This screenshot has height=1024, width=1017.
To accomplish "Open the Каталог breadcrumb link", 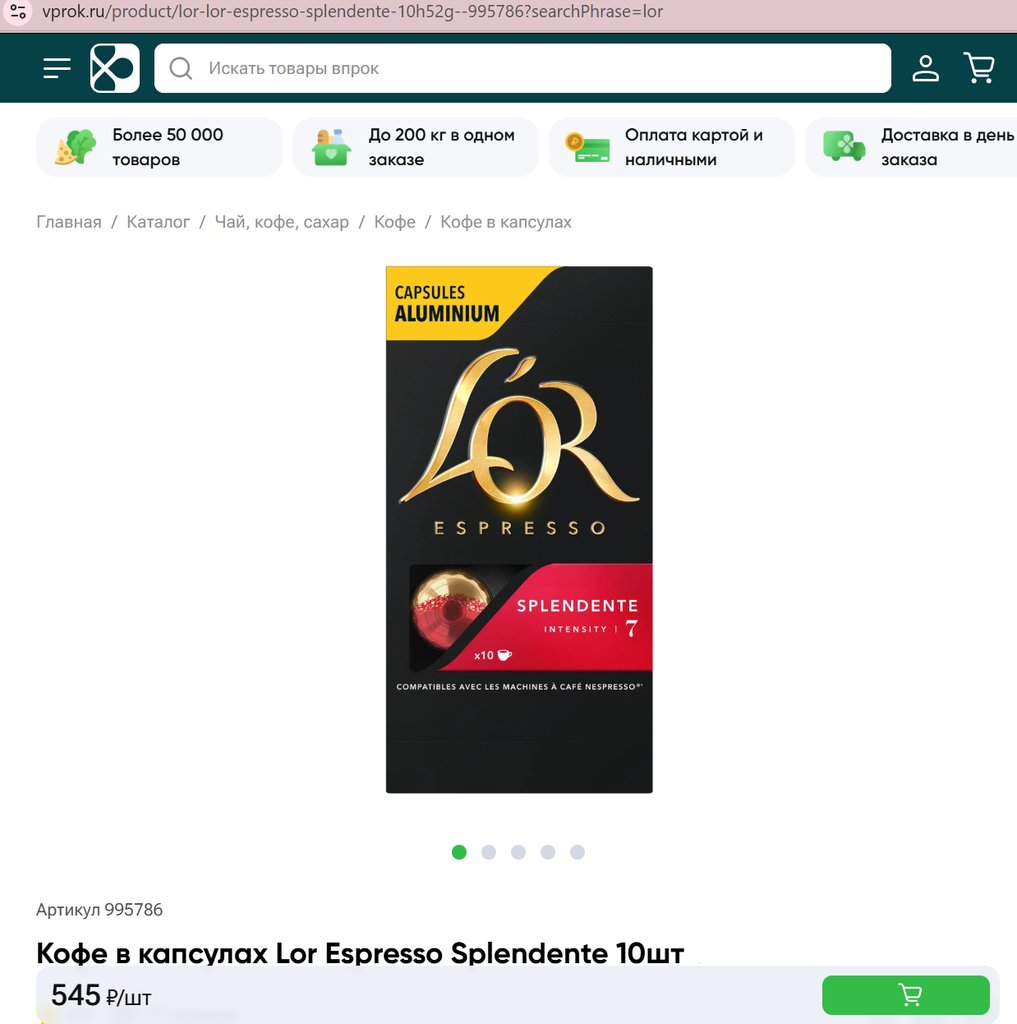I will (158, 222).
